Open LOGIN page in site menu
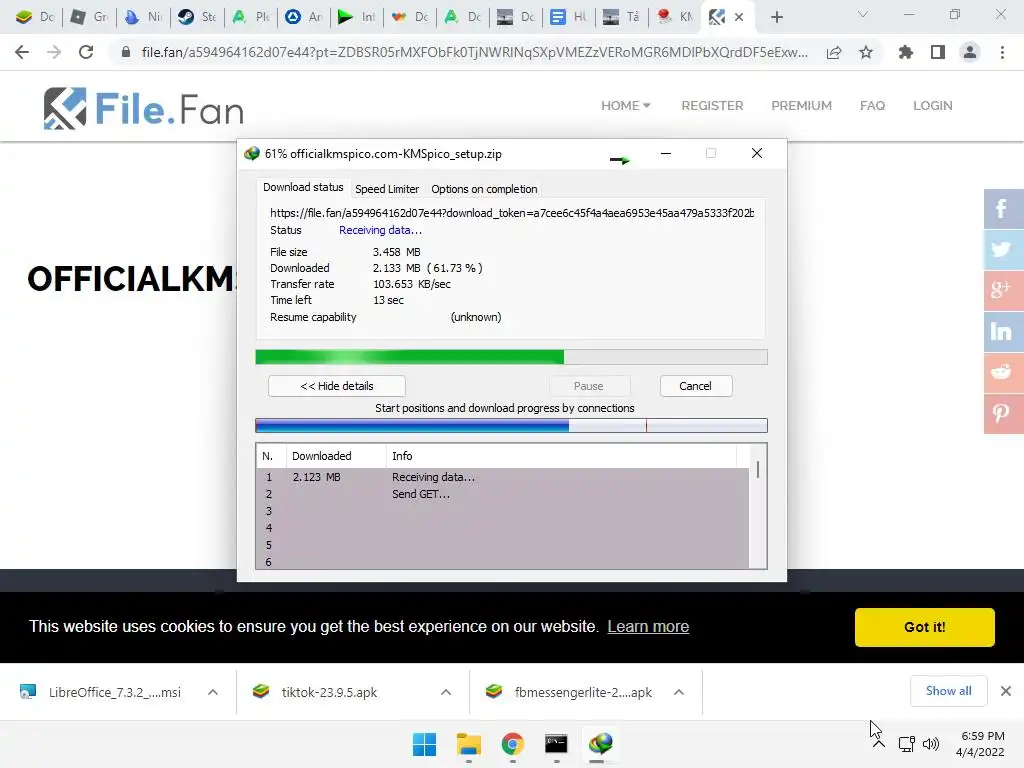 pyautogui.click(x=933, y=106)
